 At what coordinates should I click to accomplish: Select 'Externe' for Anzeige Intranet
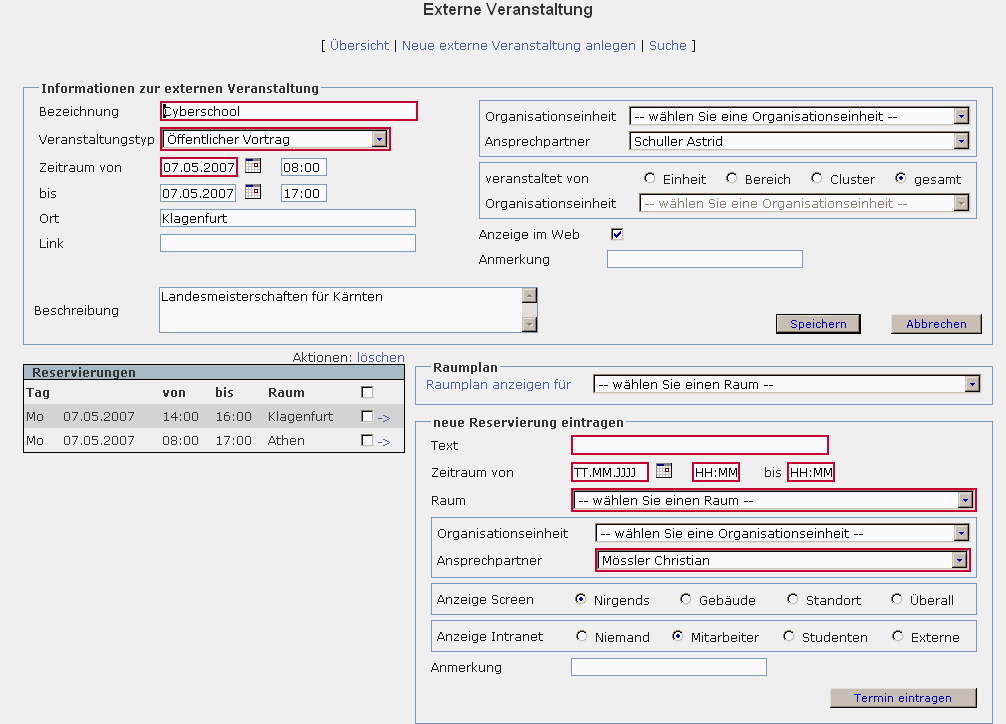click(898, 636)
